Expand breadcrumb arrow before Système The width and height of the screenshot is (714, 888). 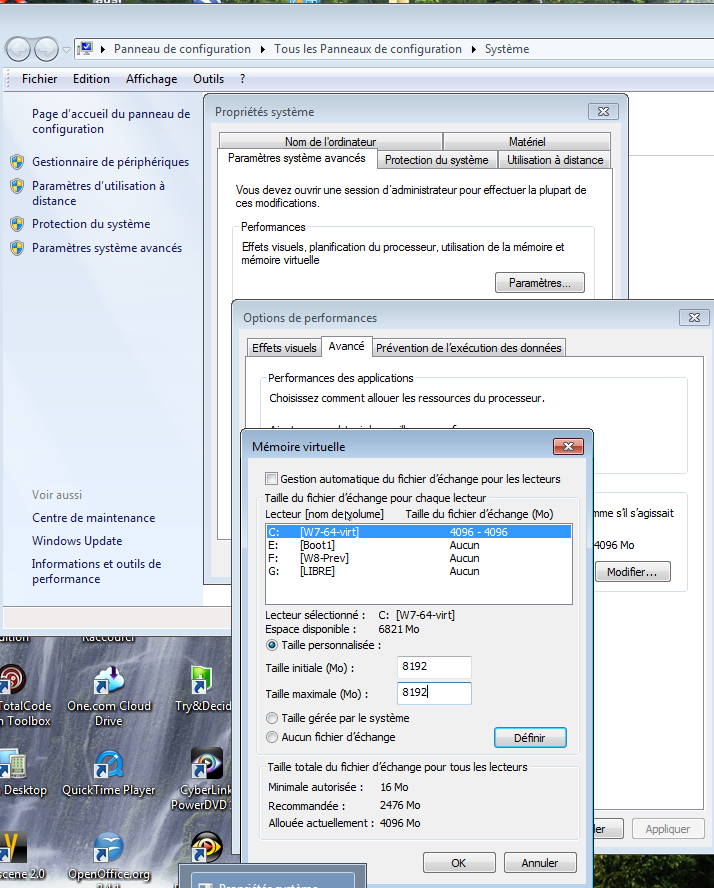(x=473, y=49)
